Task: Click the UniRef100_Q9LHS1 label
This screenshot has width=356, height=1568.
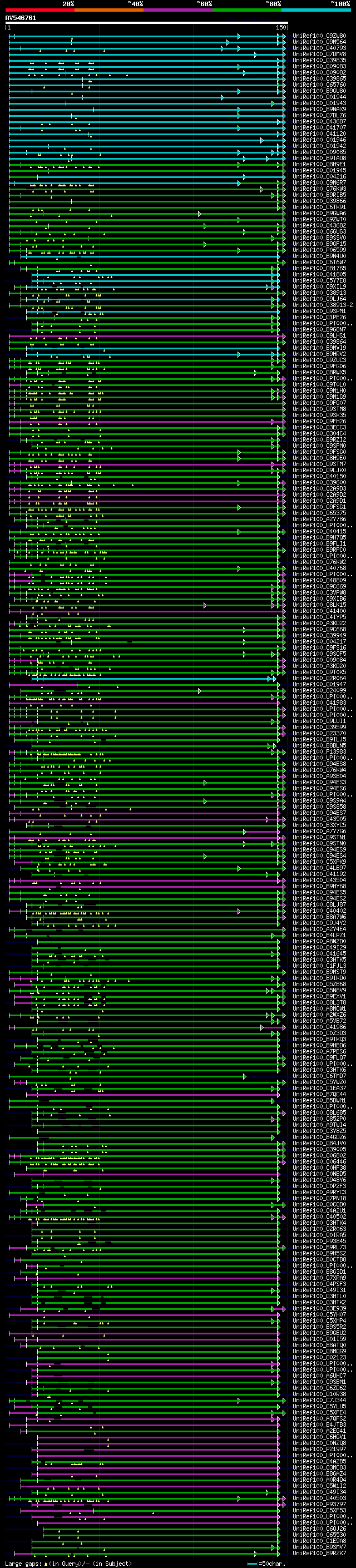Action: [319, 335]
